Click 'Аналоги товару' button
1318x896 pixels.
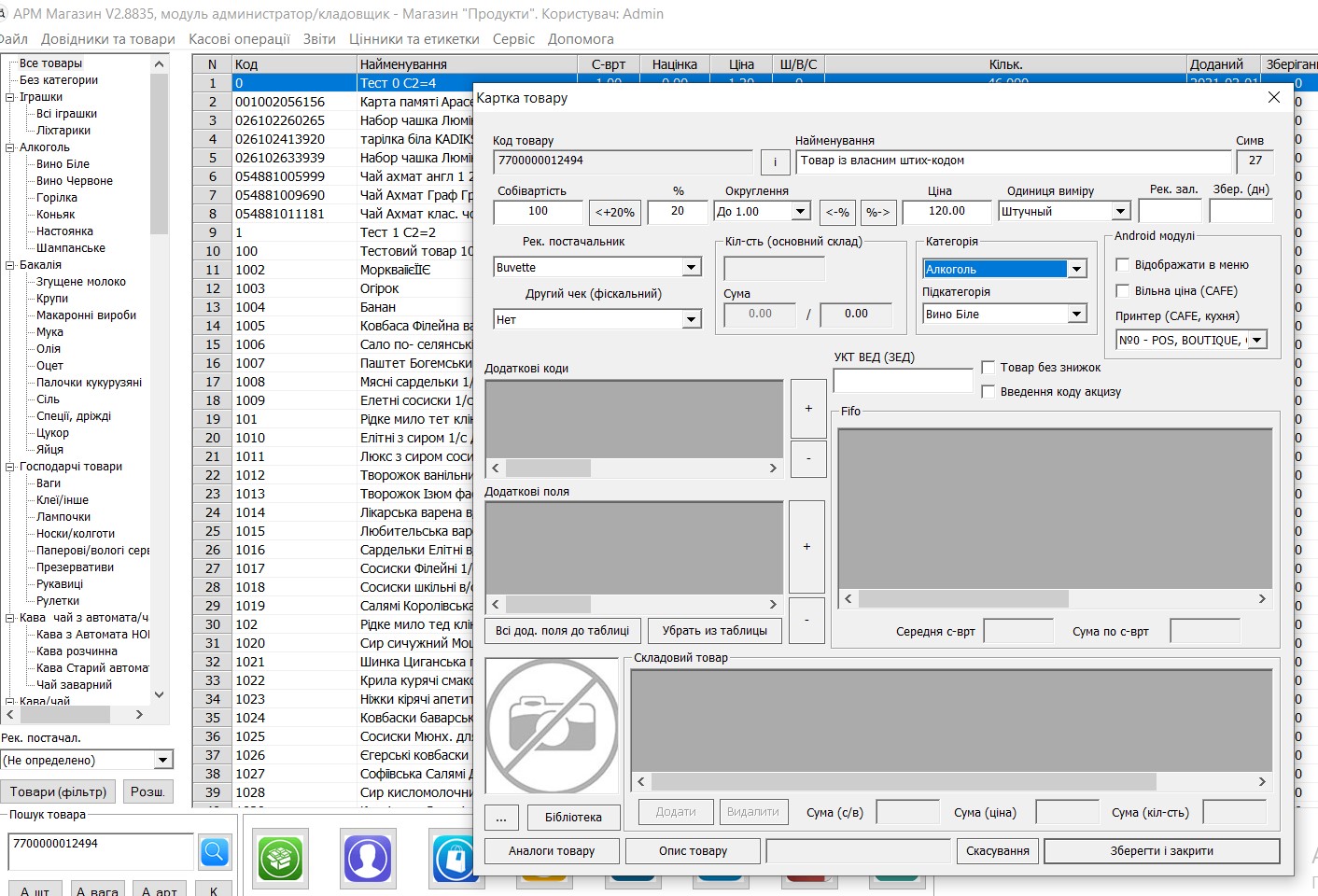[x=552, y=851]
